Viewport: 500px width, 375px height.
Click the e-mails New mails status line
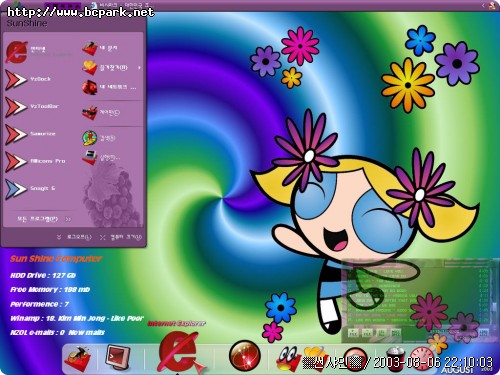(x=57, y=332)
